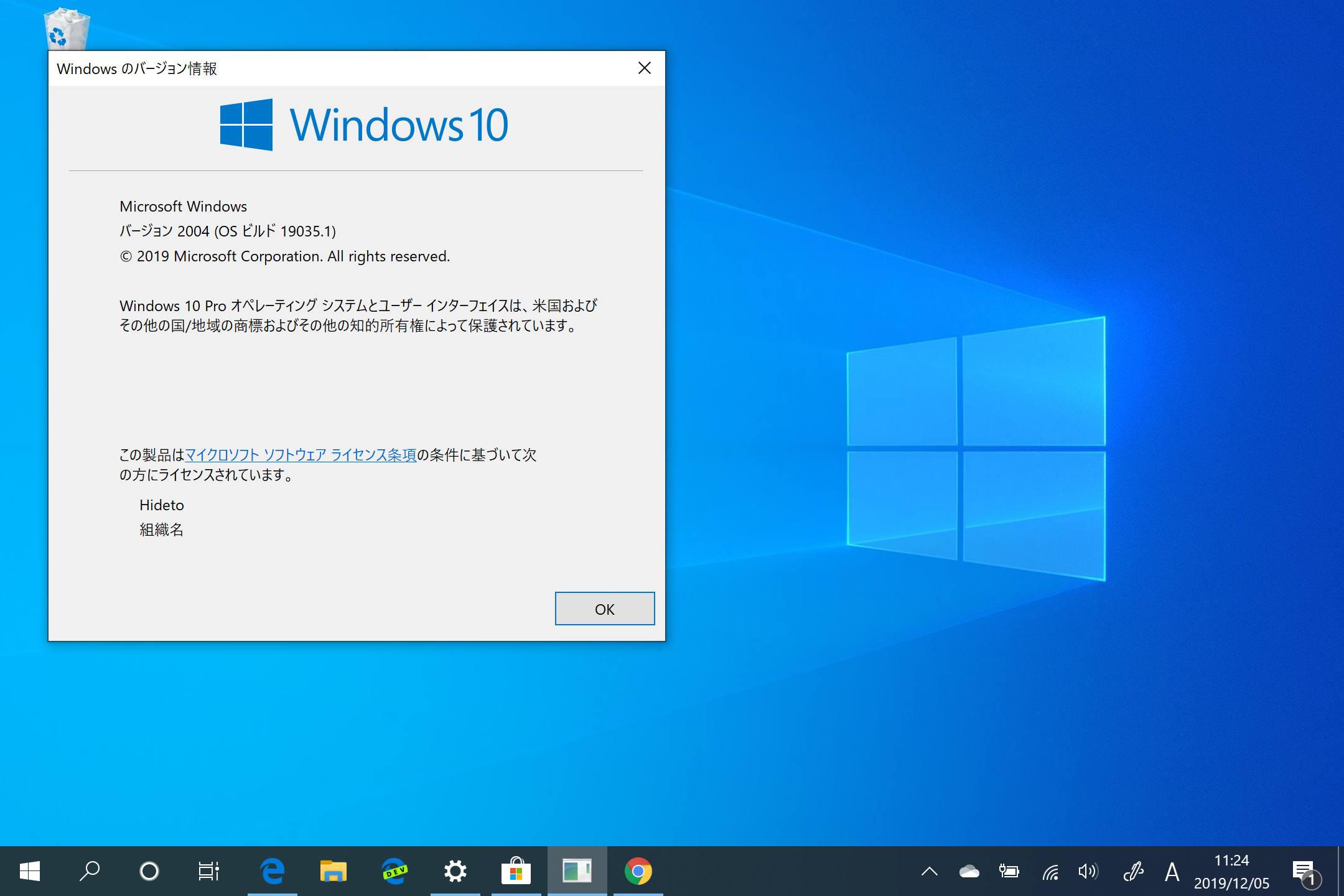
Task: Open the Recycle Bin desktop icon
Action: [x=67, y=29]
